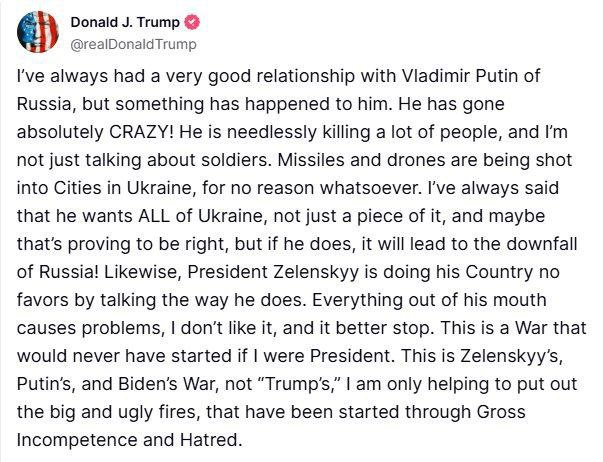The width and height of the screenshot is (603, 462).
Task: Click the word CRAZY! in the post
Action: tap(142, 132)
